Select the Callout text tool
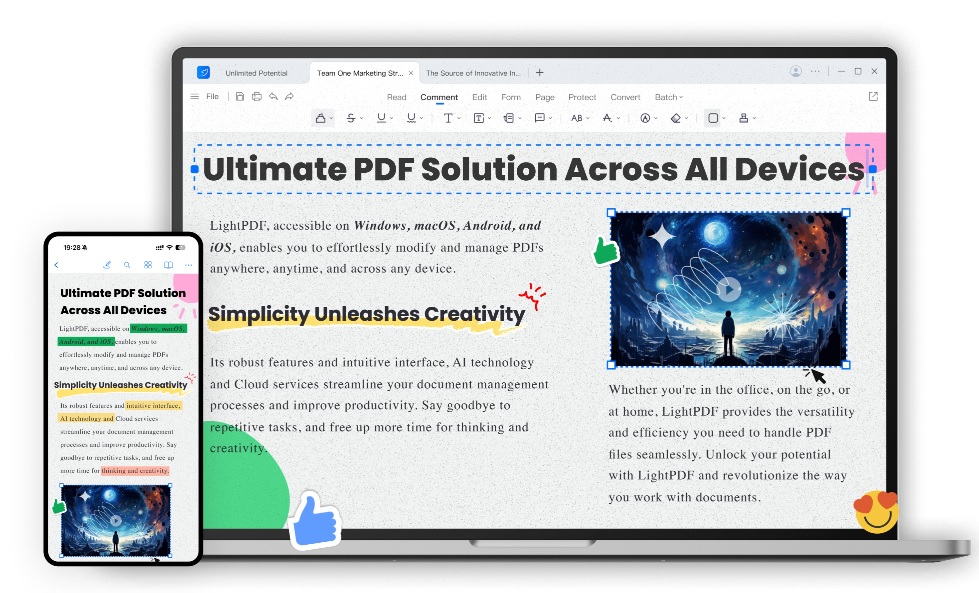Screen dimensions: 979x593 point(509,118)
